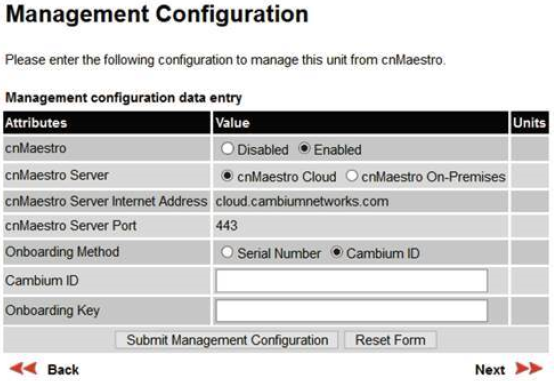Click the Onboarding Key label
The image size is (554, 381).
tap(52, 310)
